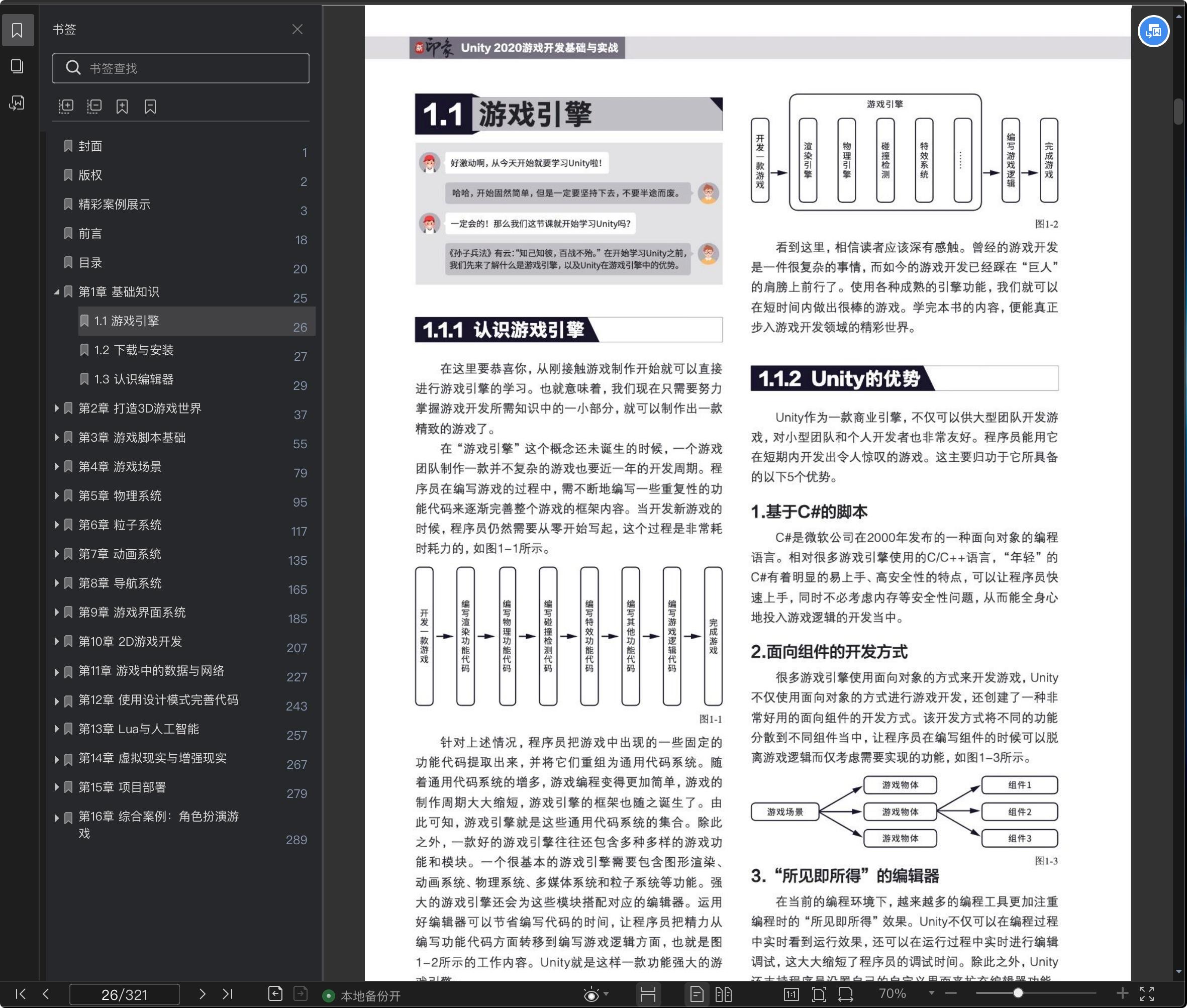
Task: Open the 第14章 虚拟现实与增强现实 bookmark
Action: coord(153,758)
